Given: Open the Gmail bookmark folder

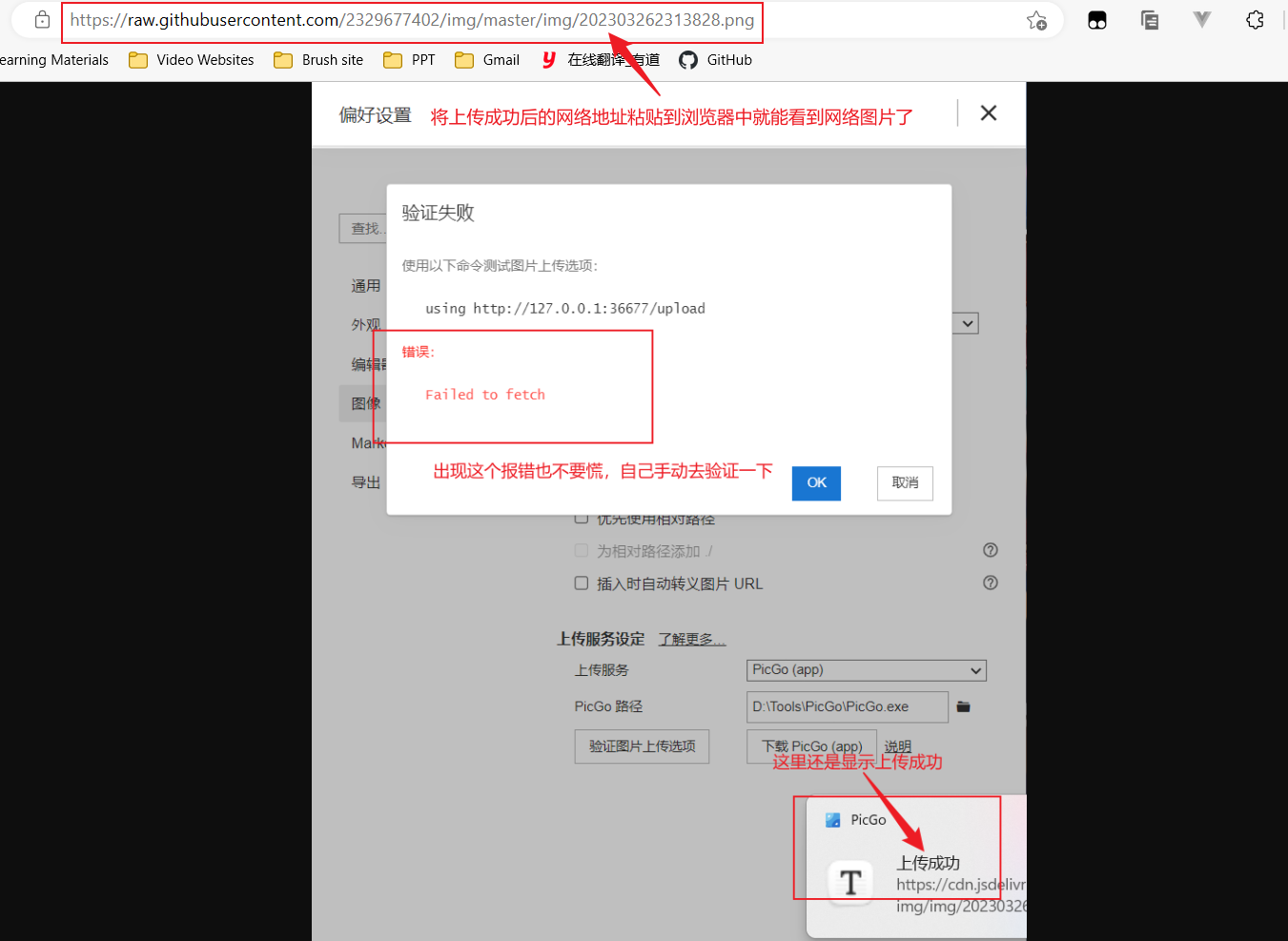Looking at the screenshot, I should coord(487,60).
